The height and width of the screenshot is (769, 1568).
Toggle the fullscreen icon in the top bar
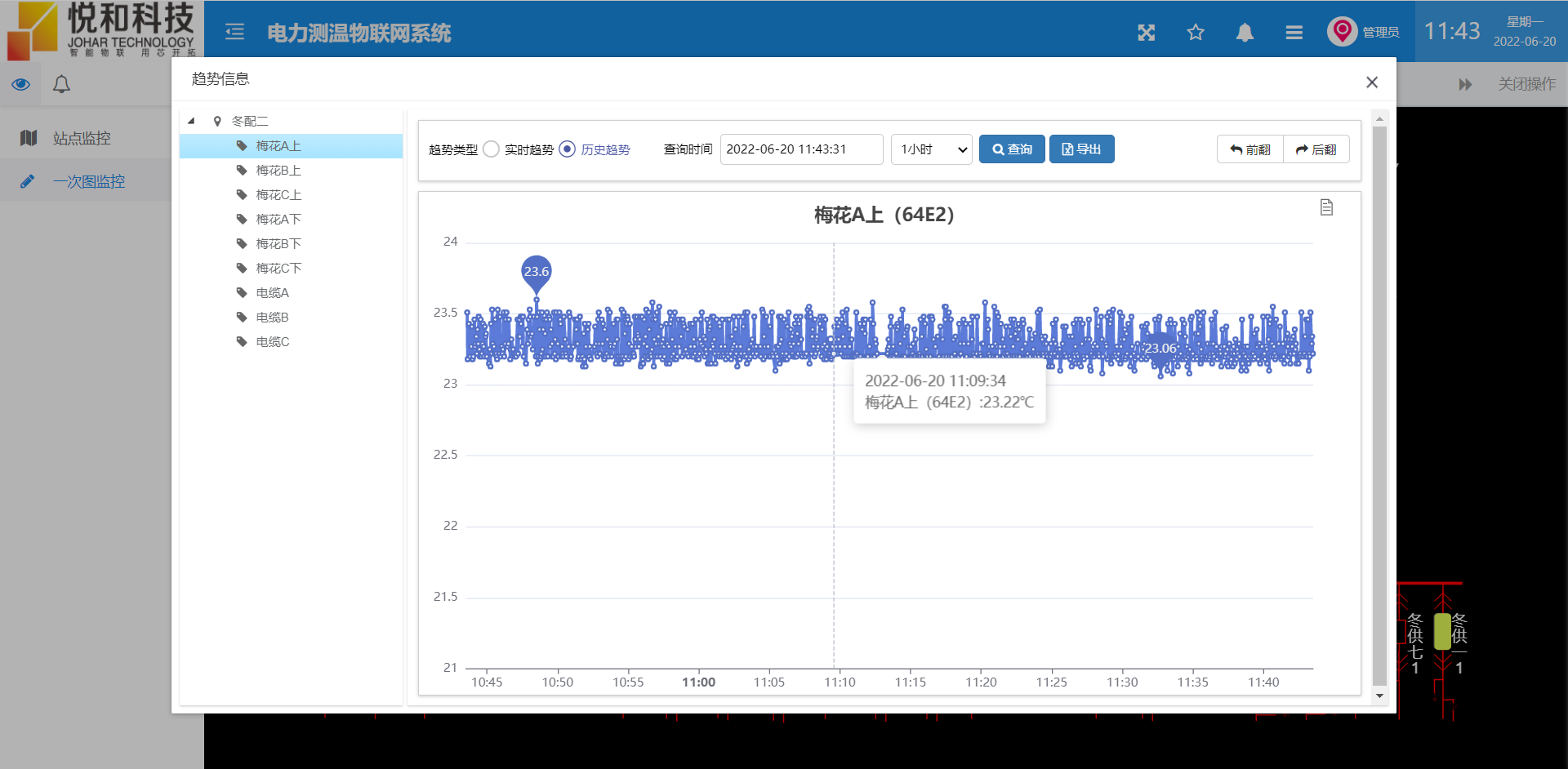[x=1146, y=33]
